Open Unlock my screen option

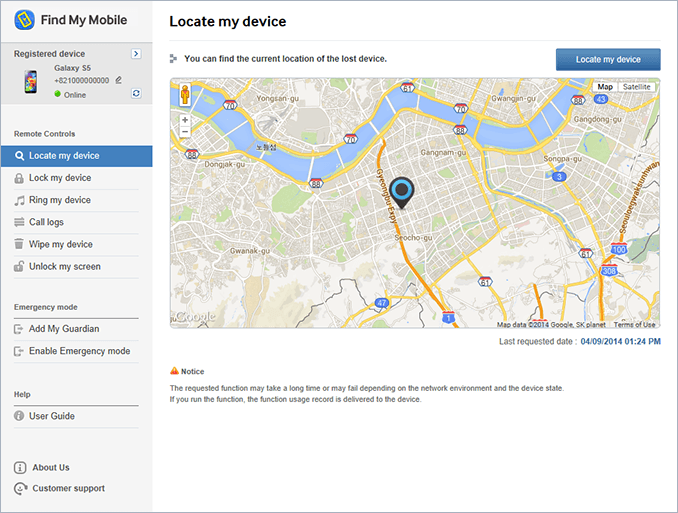click(65, 266)
